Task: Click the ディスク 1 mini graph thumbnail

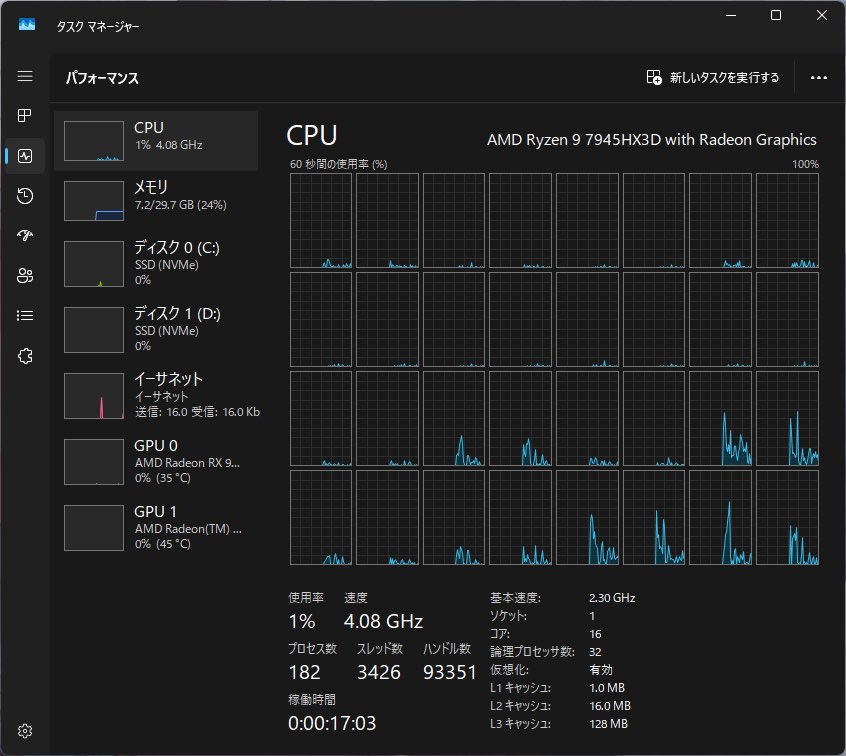Action: pyautogui.click(x=94, y=330)
